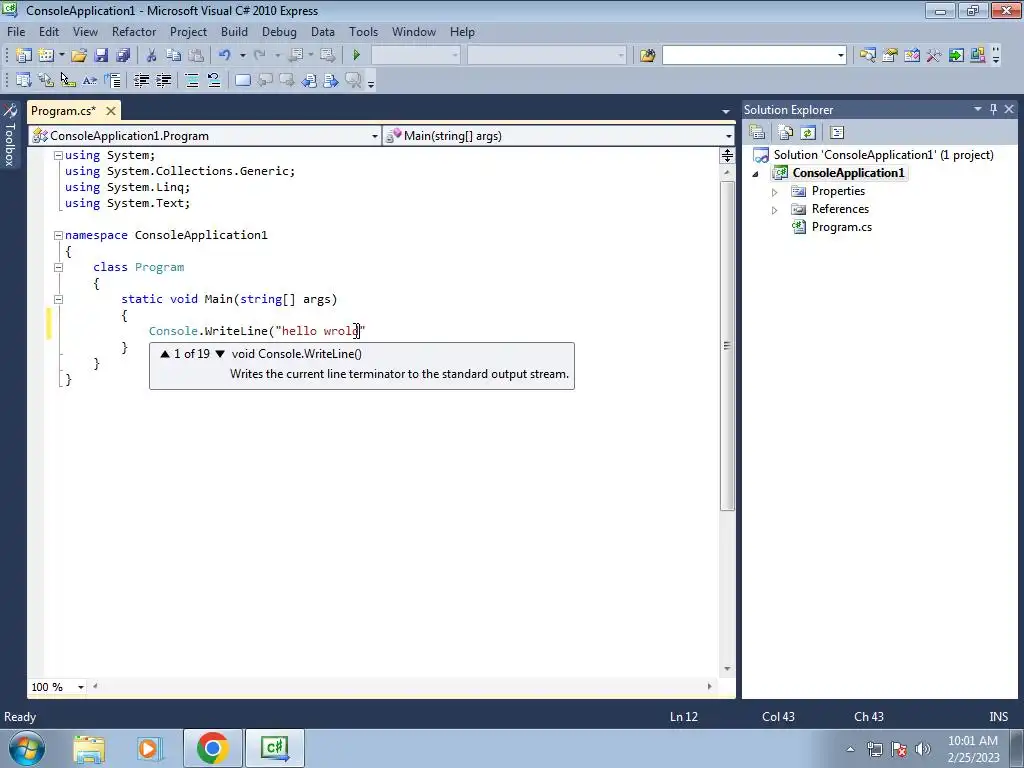Screen dimensions: 1024x768
Task: Click the Copy toolbar icon
Action: (x=173, y=56)
